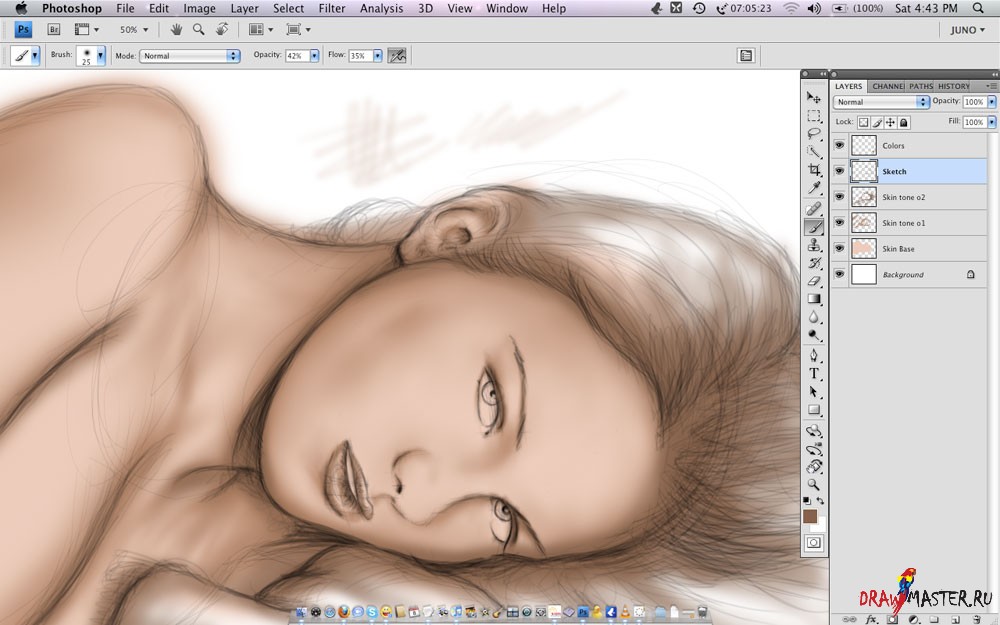Hide the Skin Base layer

point(839,248)
